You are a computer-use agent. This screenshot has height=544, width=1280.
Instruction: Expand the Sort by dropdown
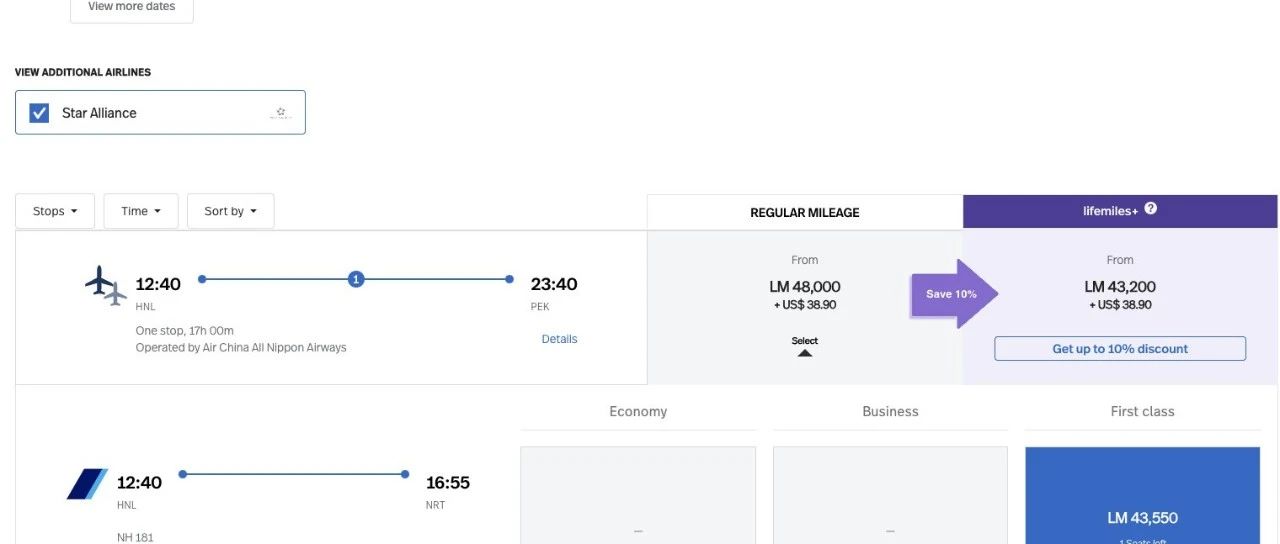click(230, 211)
